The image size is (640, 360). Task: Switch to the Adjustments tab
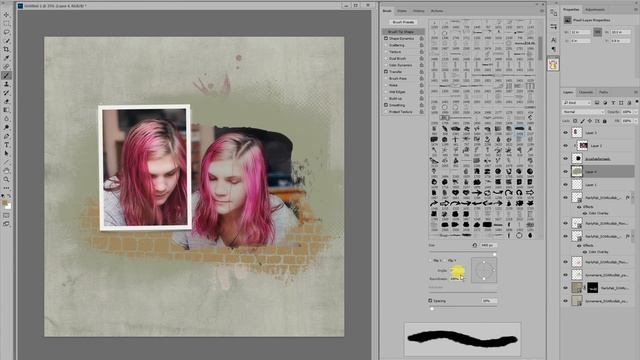(x=595, y=9)
